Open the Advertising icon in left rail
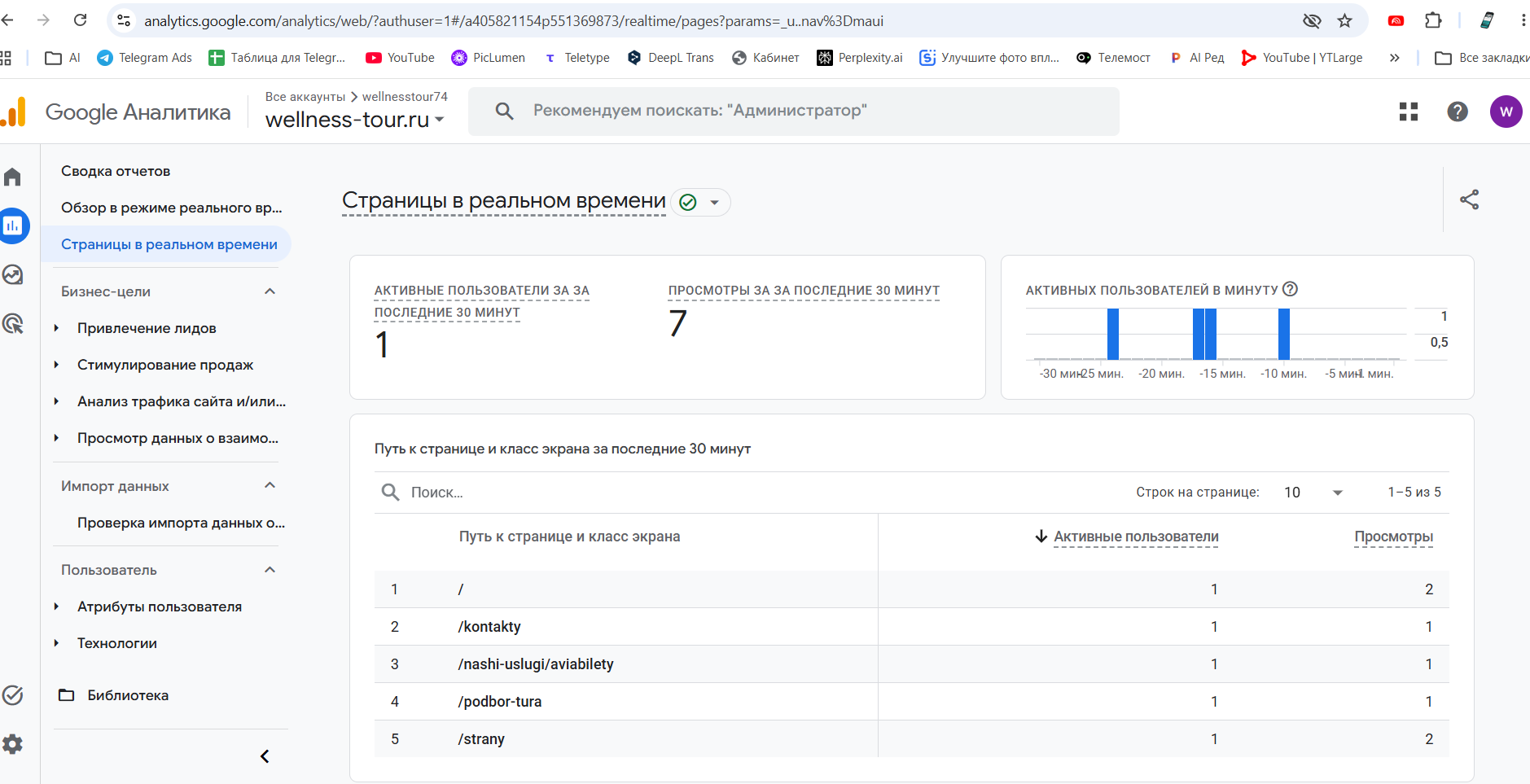1530x784 pixels. pos(12,323)
